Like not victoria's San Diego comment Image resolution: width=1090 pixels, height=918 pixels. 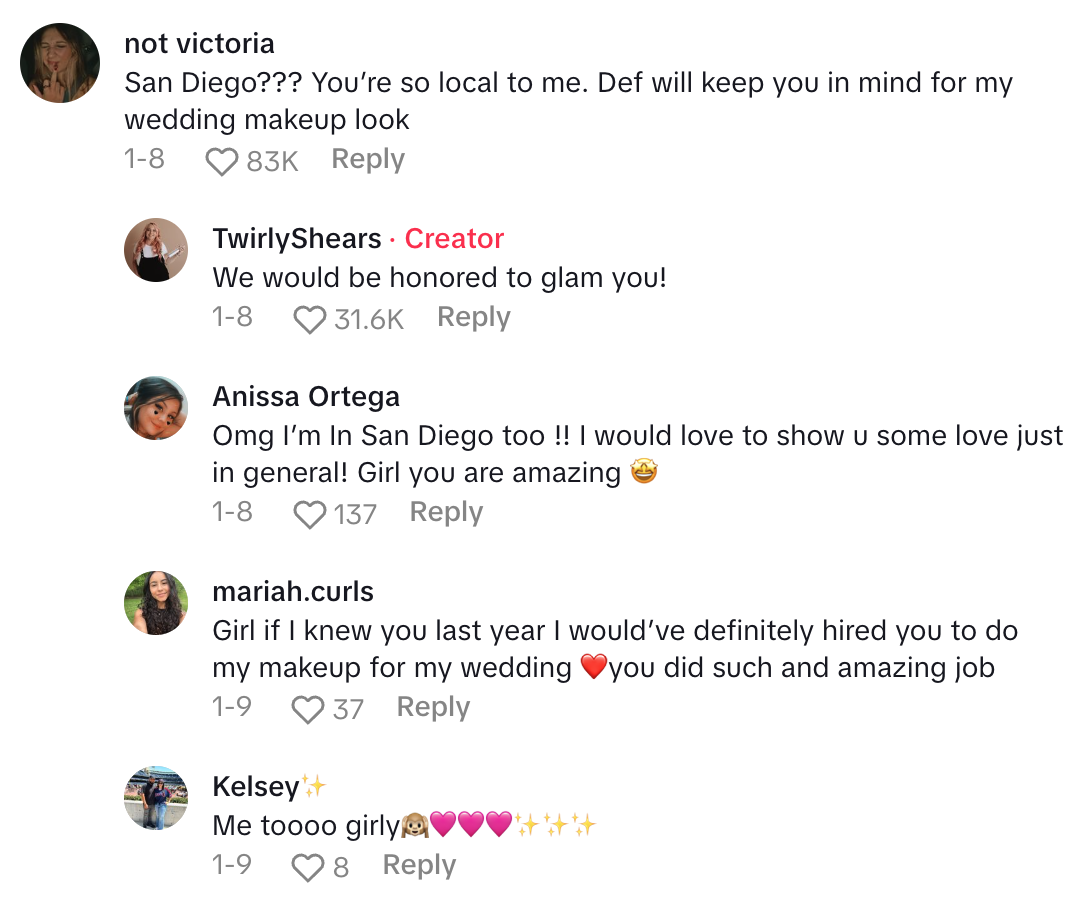click(222, 161)
